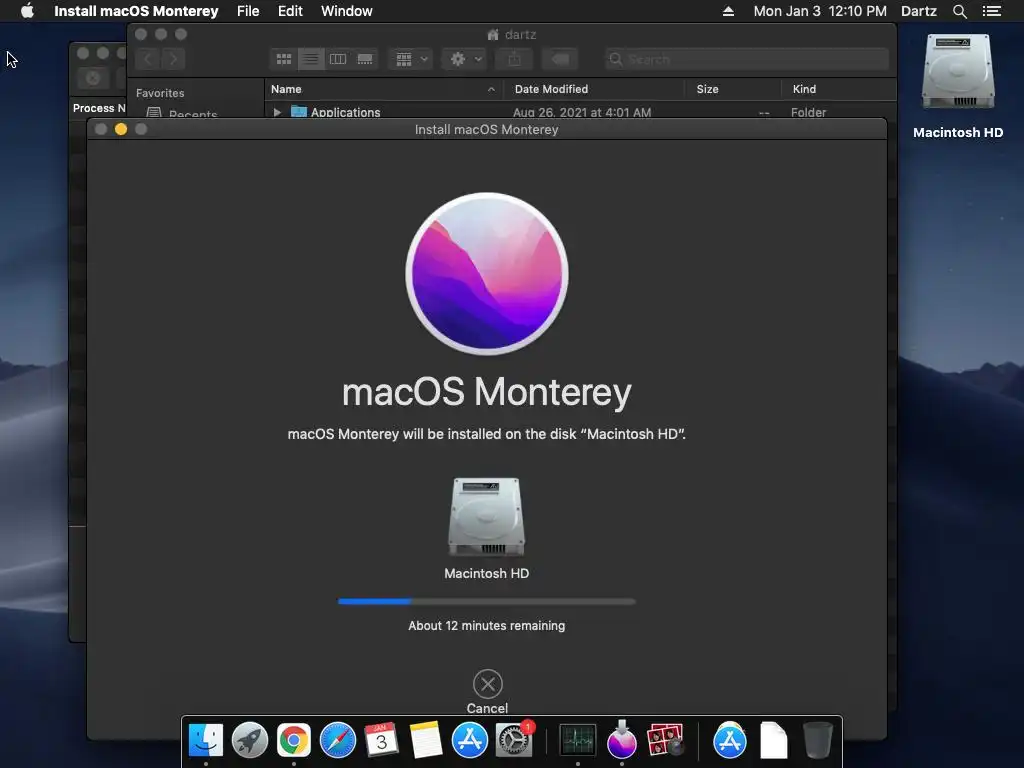Switch Finder to gallery view

[364, 59]
